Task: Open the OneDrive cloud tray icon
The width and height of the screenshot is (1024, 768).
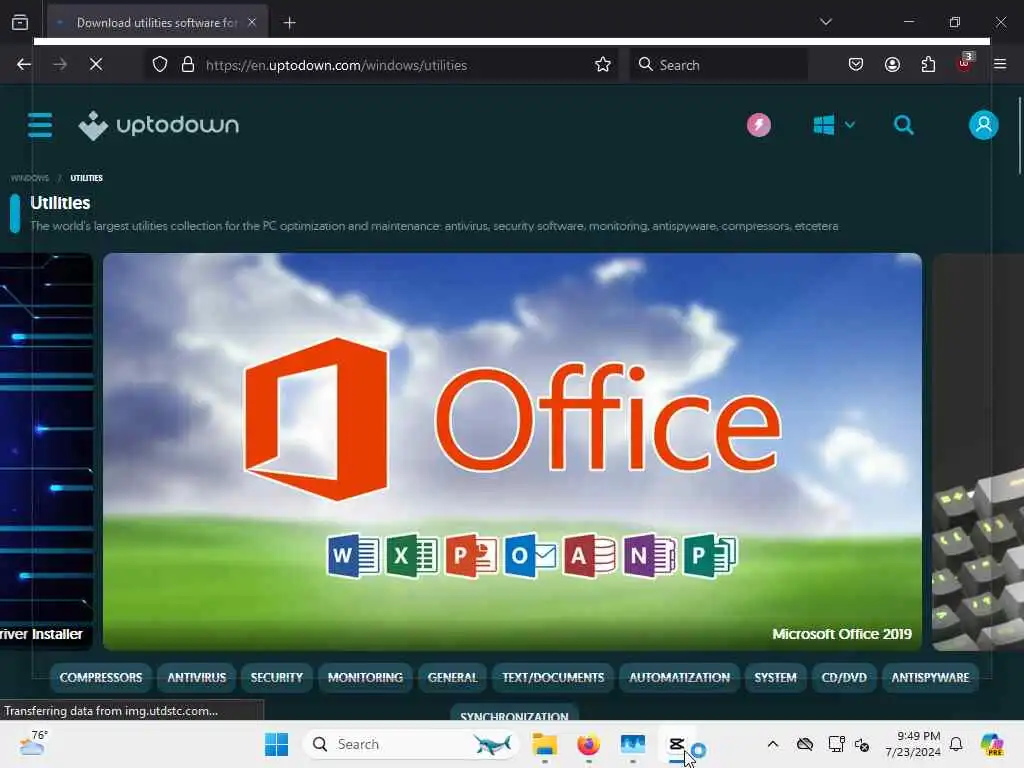Action: tap(805, 744)
